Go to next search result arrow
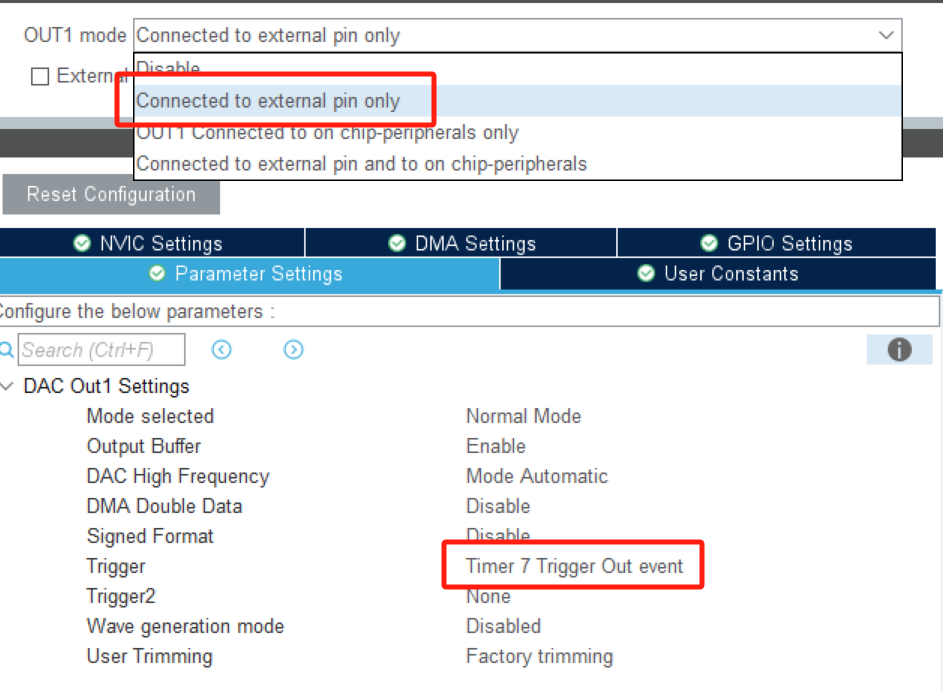The height and width of the screenshot is (691, 943). [293, 350]
